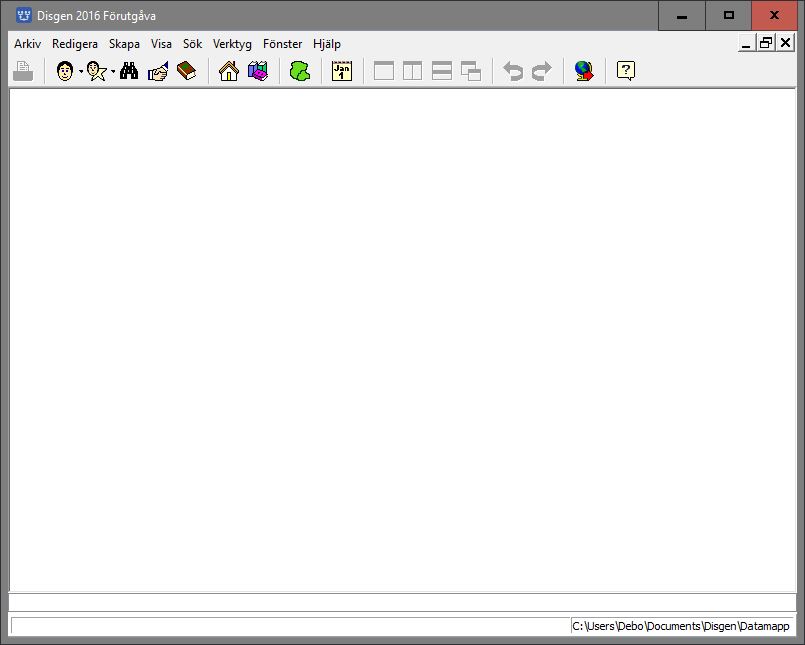
Task: Minimize the Disgen 2016 window
Action: [682, 15]
